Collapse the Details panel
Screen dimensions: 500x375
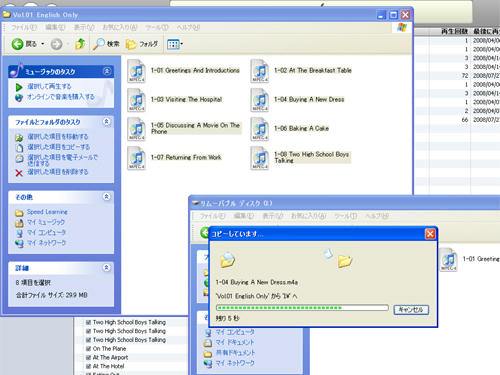click(x=107, y=267)
